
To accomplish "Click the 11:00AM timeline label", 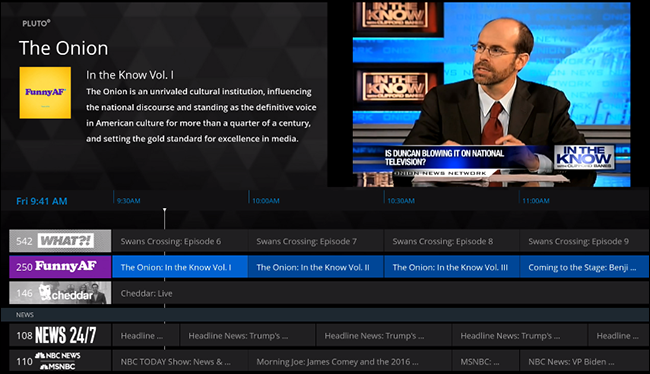I will pyautogui.click(x=536, y=201).
